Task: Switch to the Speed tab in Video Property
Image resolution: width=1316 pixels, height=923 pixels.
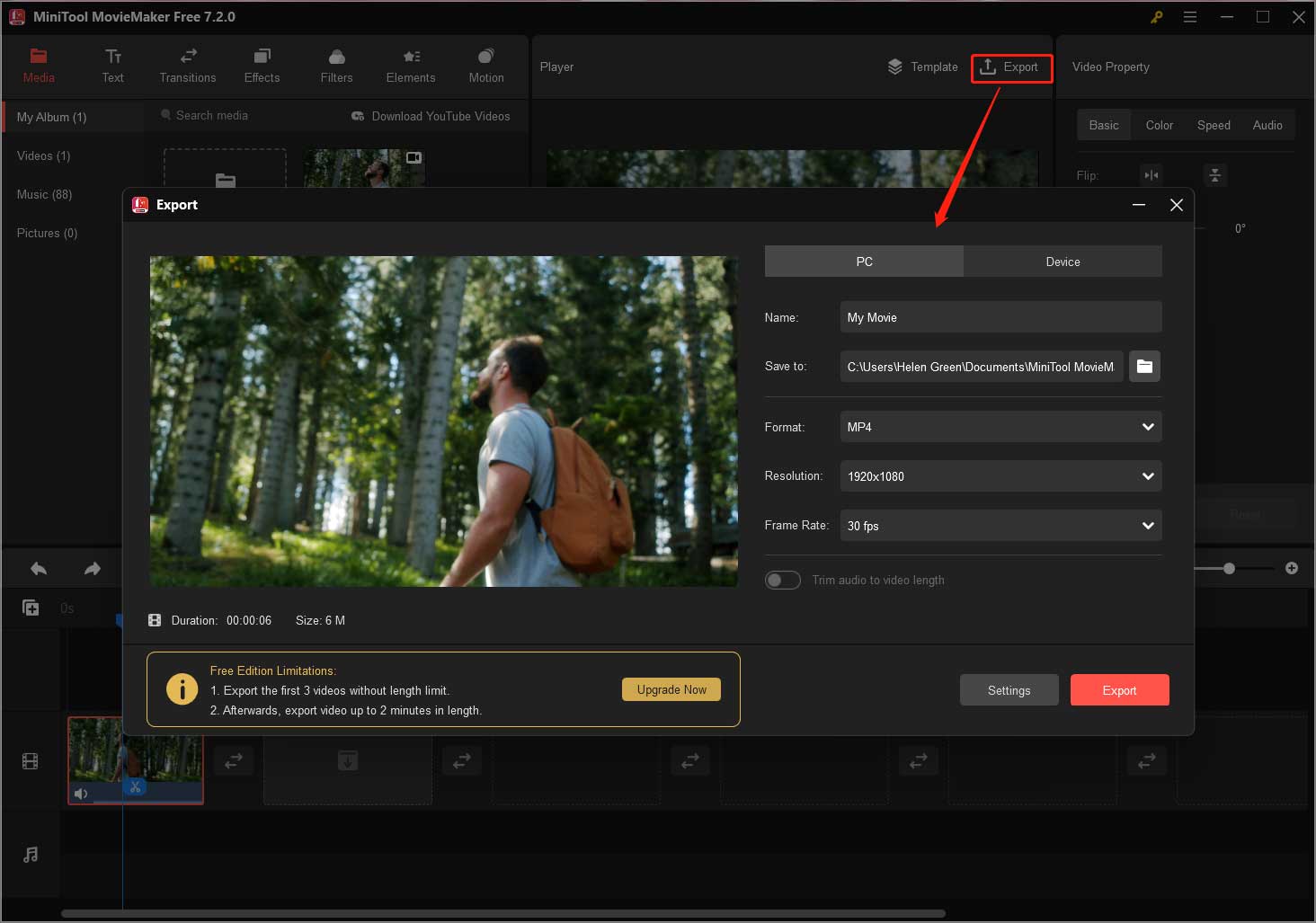Action: tap(1214, 125)
